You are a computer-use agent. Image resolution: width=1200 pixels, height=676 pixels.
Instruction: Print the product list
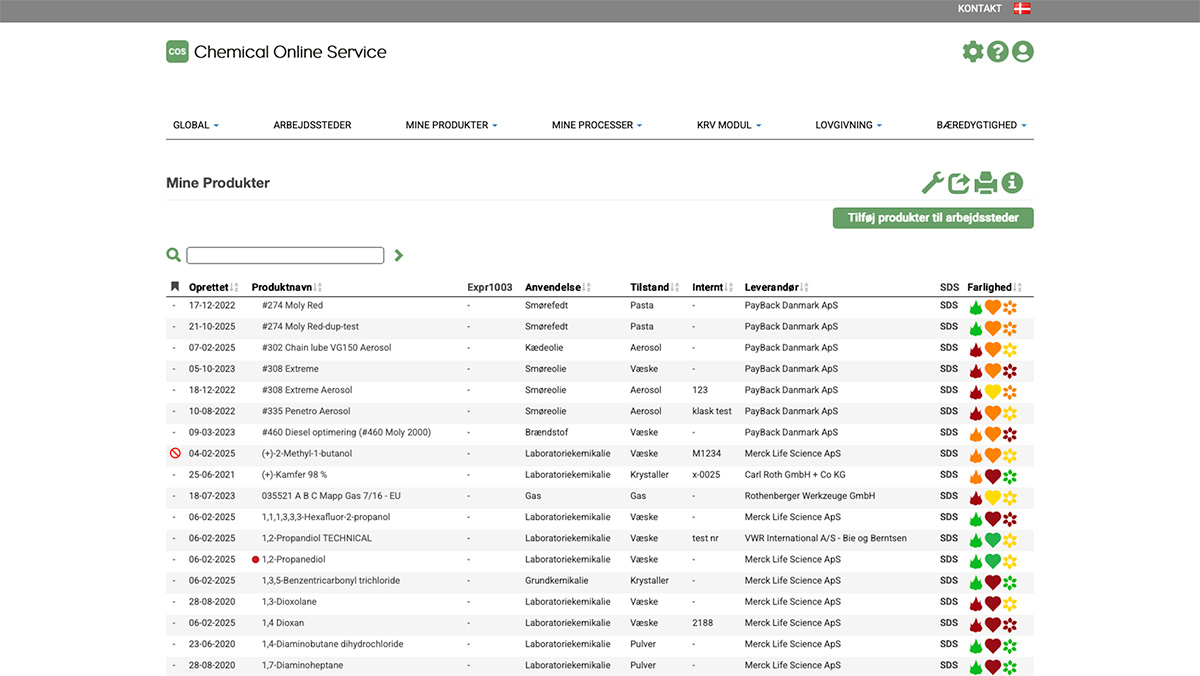point(986,183)
